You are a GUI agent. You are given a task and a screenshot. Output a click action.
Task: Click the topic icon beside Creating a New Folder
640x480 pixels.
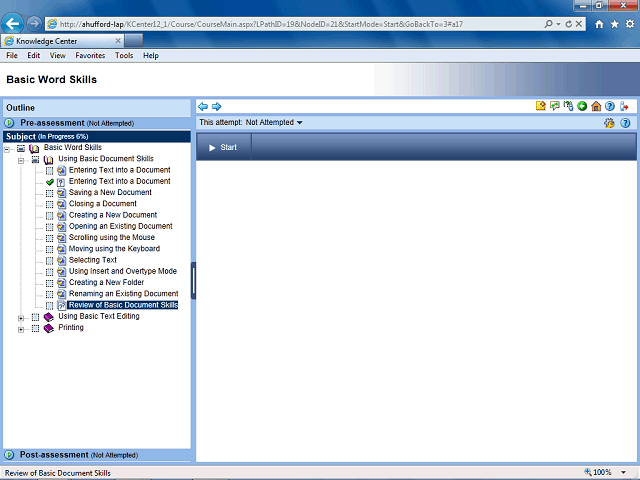[x=61, y=282]
